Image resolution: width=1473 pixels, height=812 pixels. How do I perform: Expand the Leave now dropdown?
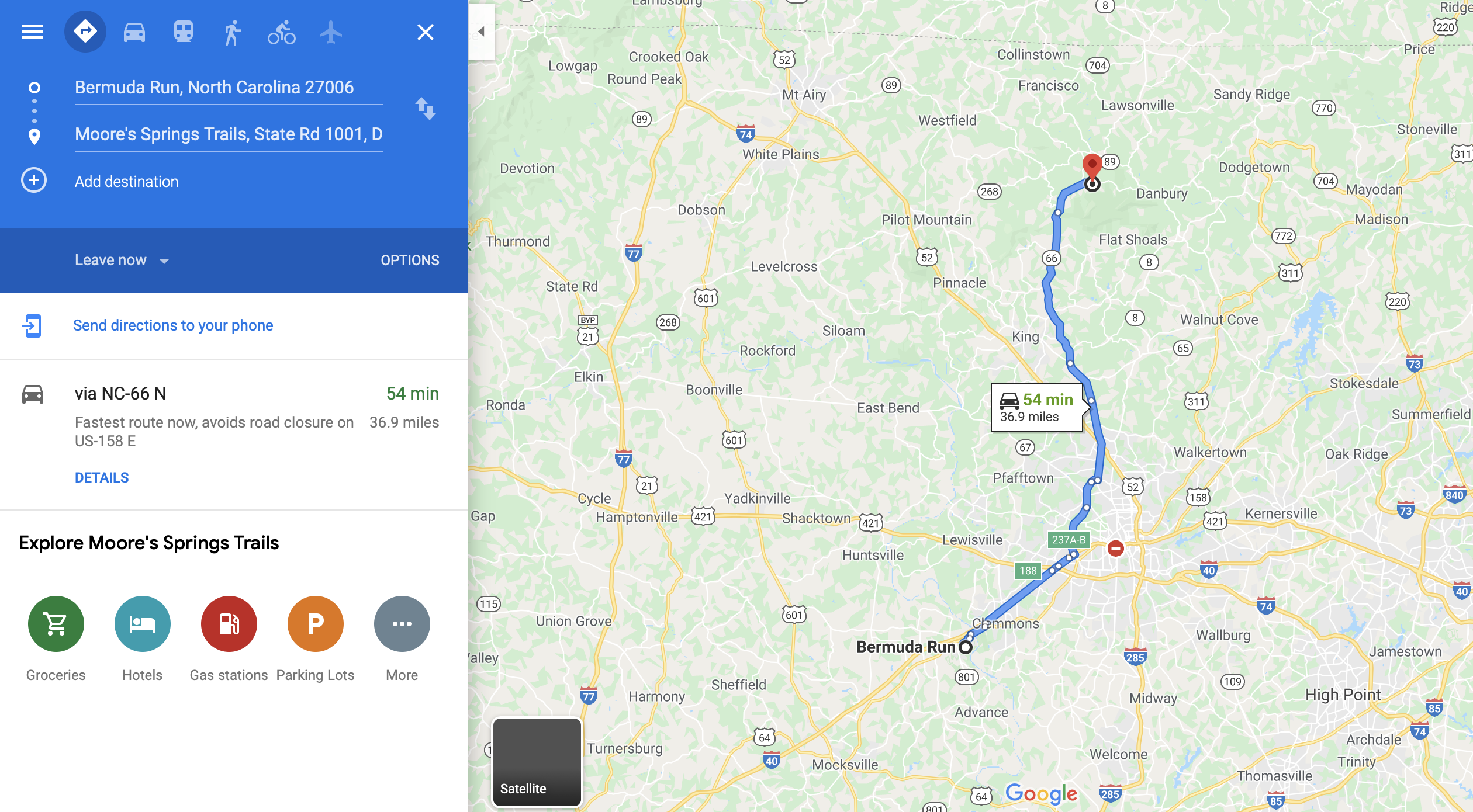[x=122, y=261]
